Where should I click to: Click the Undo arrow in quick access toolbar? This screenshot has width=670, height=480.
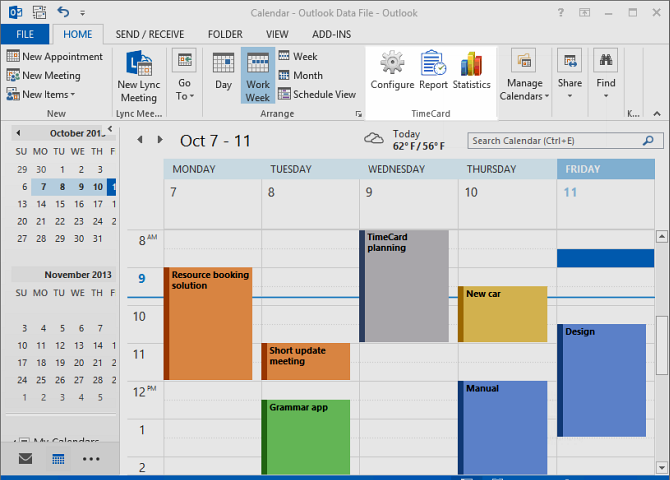(x=63, y=12)
